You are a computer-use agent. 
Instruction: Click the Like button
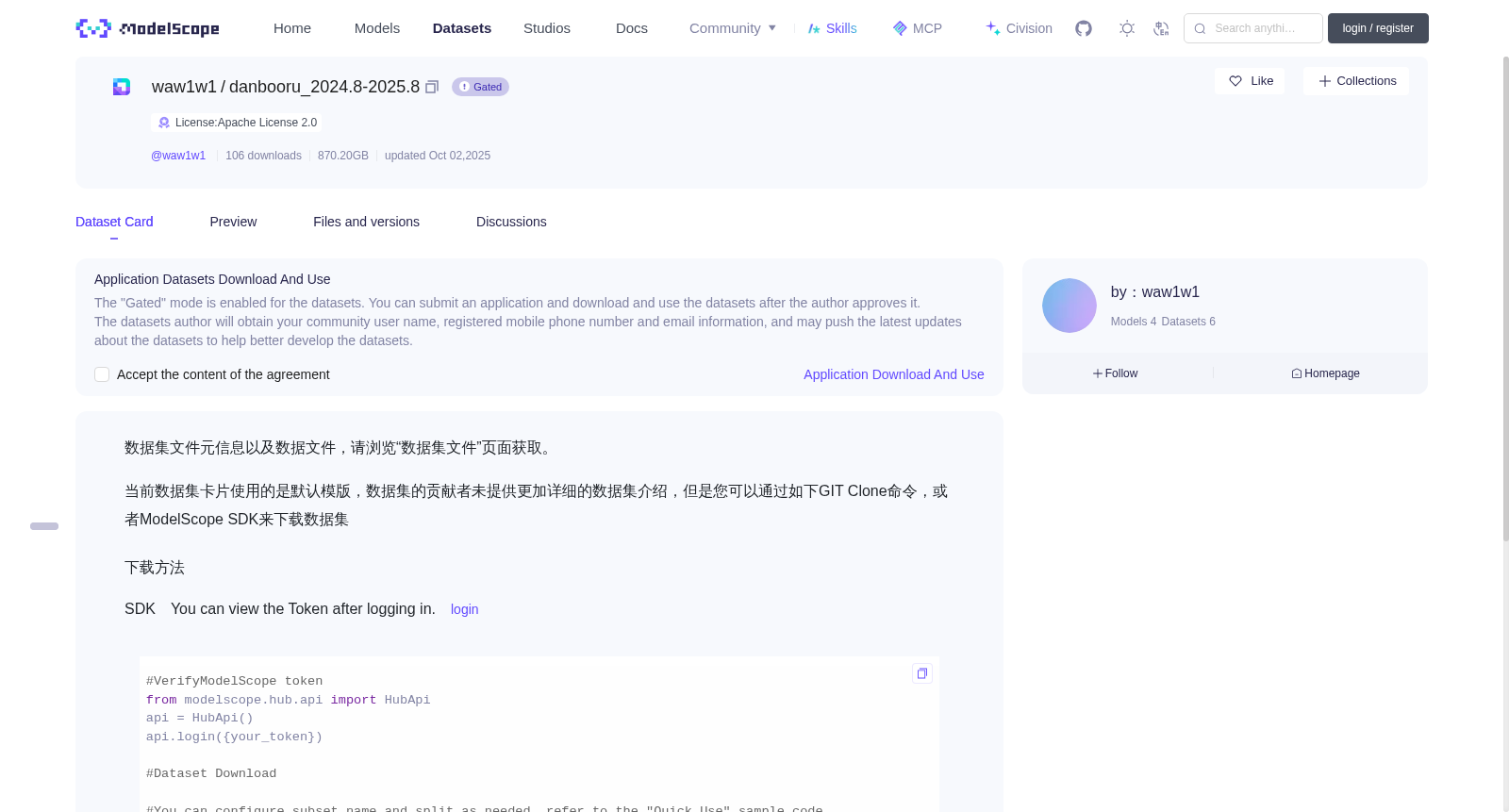click(x=1250, y=81)
